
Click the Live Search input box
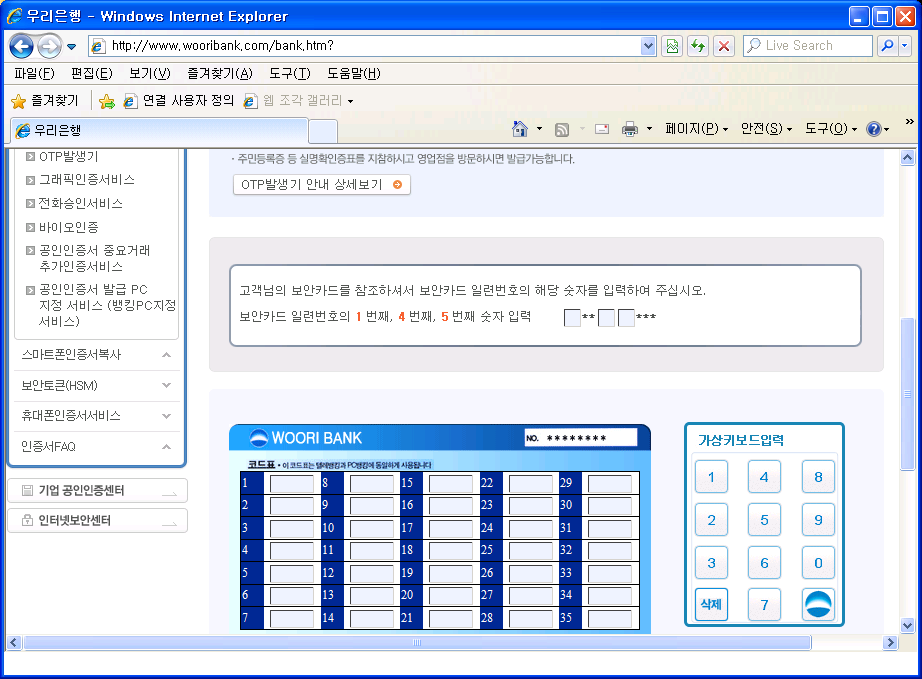click(x=808, y=46)
